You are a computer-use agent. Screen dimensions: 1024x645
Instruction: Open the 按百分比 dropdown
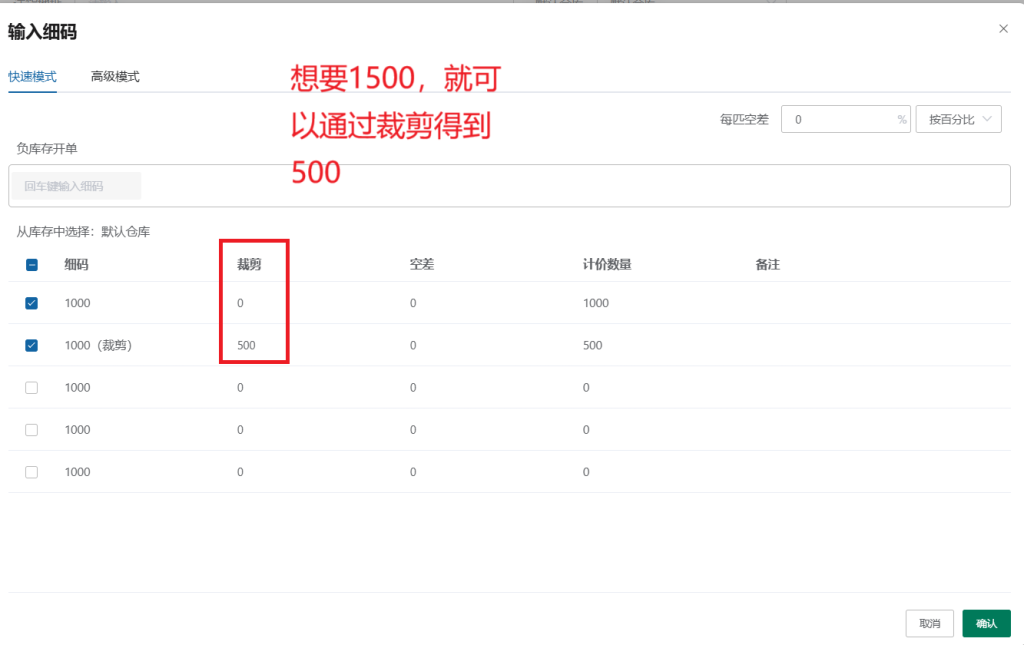click(958, 119)
